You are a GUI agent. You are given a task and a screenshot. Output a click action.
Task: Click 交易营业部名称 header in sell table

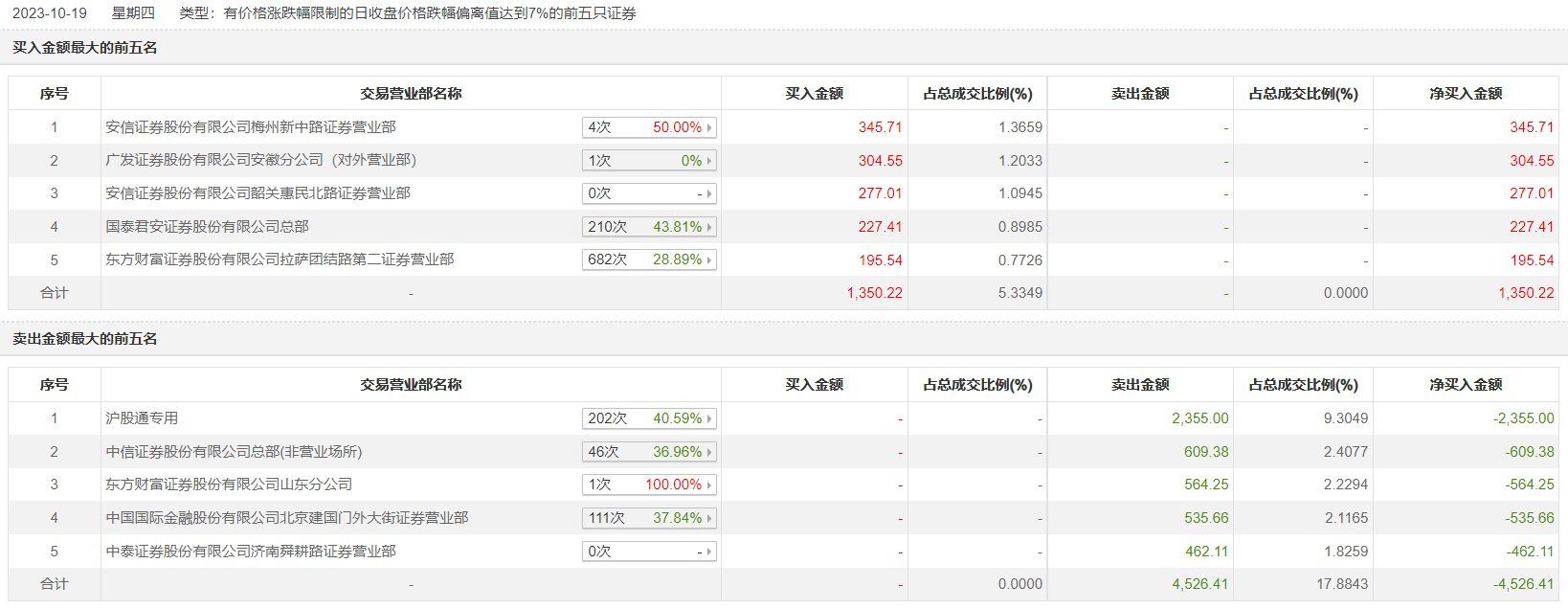[411, 384]
